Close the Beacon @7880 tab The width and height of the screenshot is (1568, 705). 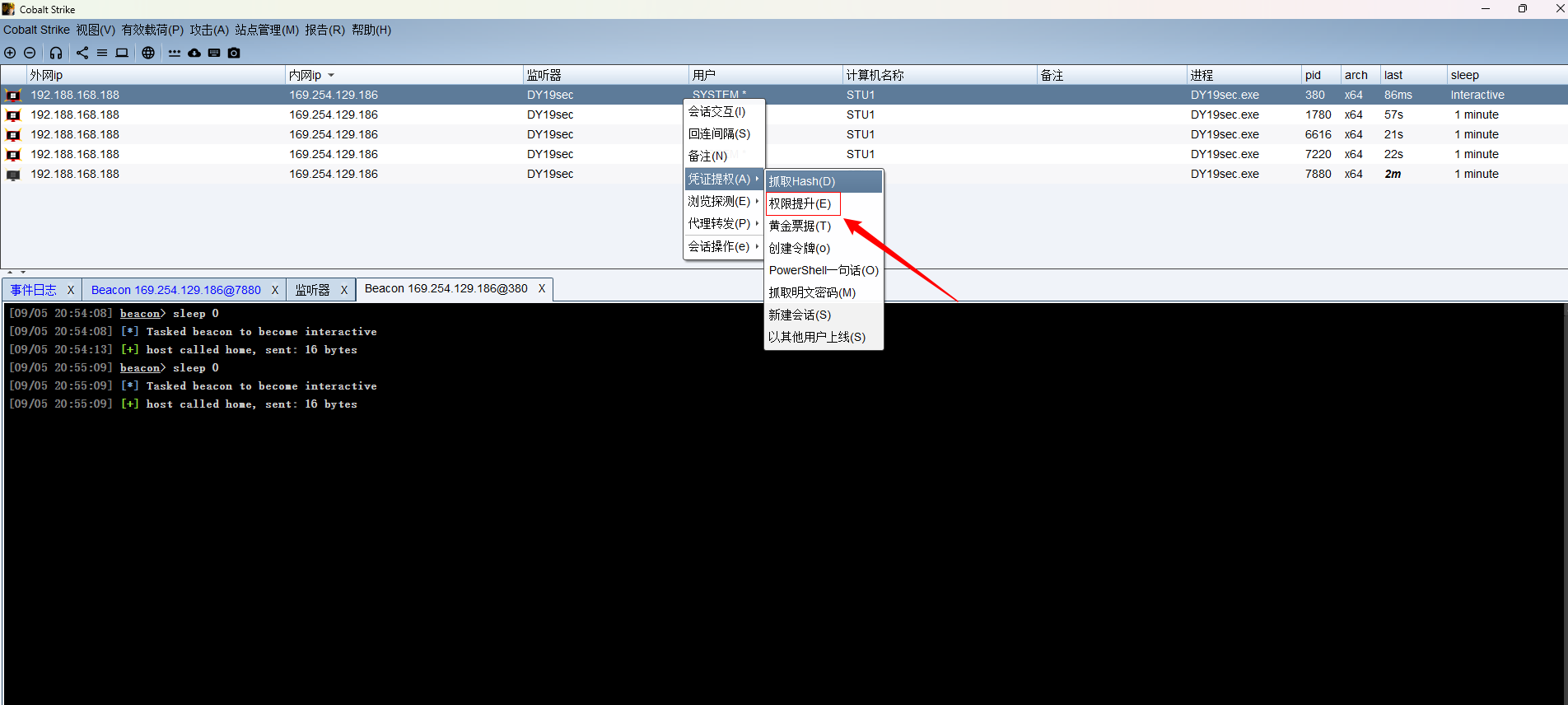click(275, 290)
